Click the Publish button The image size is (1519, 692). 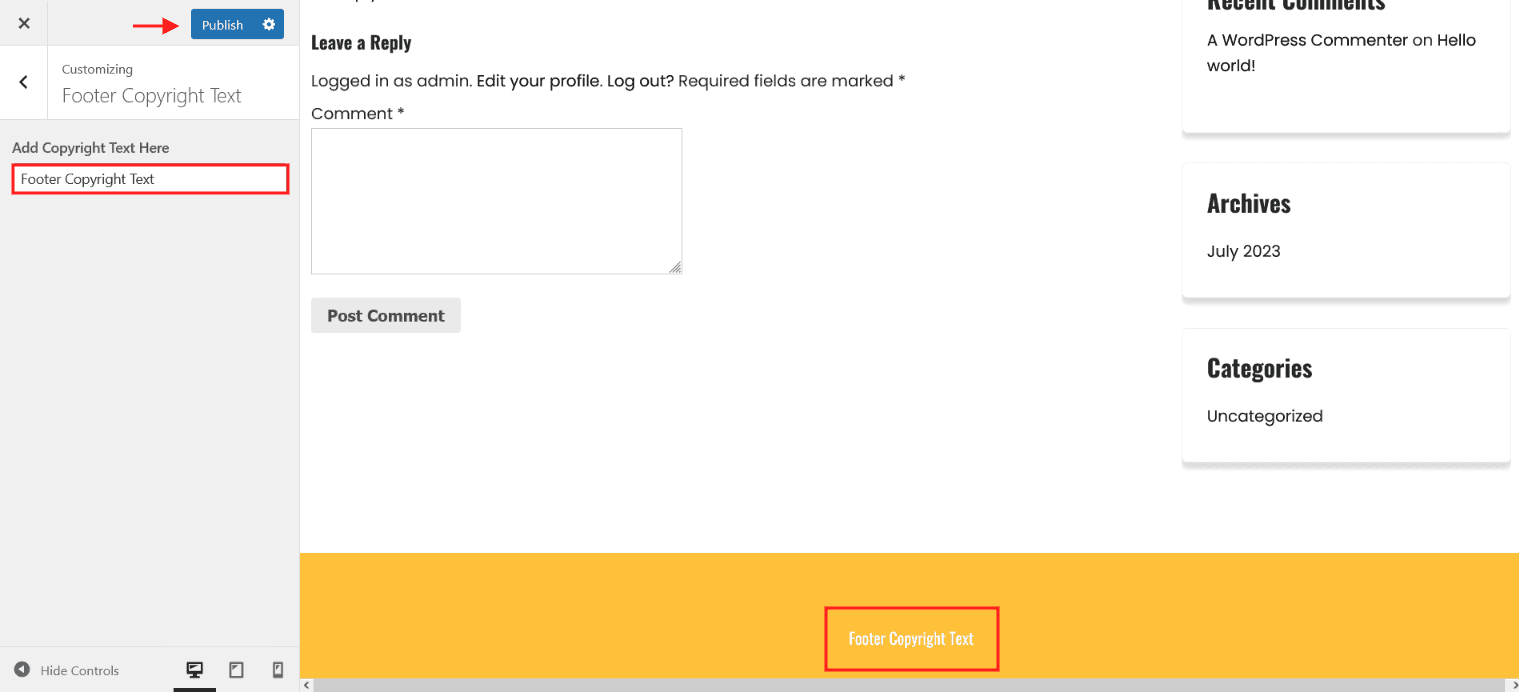click(x=222, y=25)
